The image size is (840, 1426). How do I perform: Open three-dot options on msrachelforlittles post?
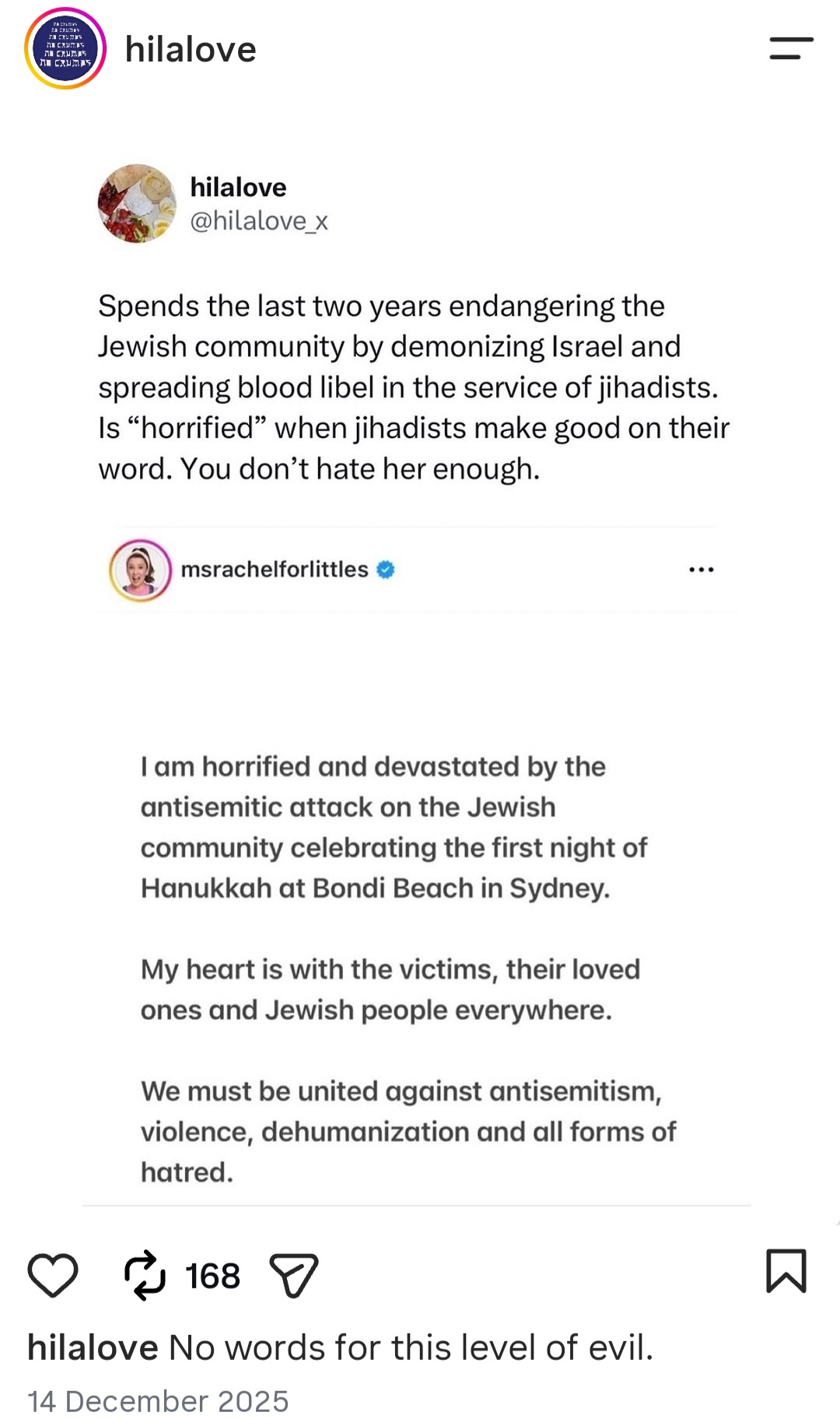pos(701,569)
